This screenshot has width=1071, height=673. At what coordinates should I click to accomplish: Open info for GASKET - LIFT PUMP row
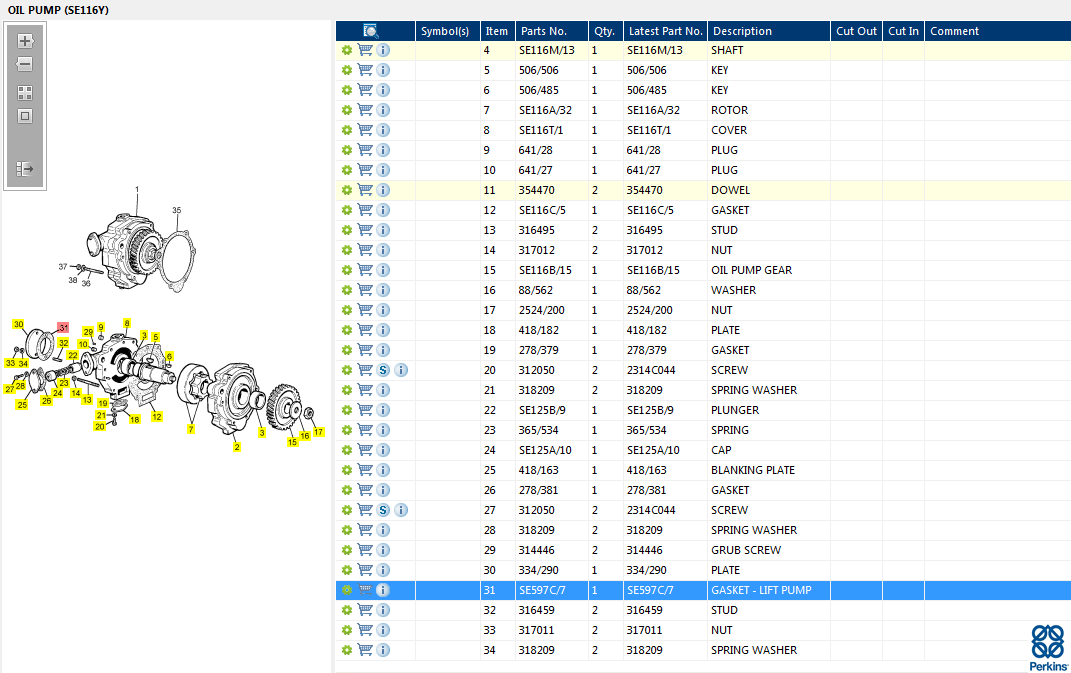coord(383,590)
